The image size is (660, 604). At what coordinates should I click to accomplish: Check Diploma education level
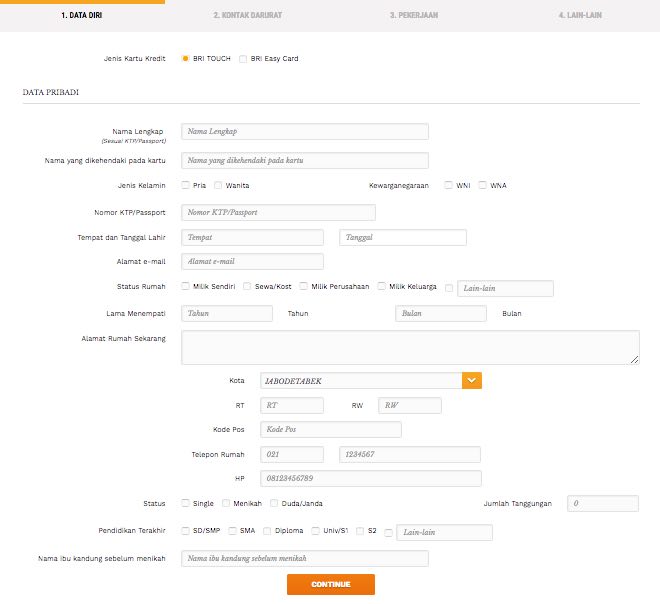(267, 531)
